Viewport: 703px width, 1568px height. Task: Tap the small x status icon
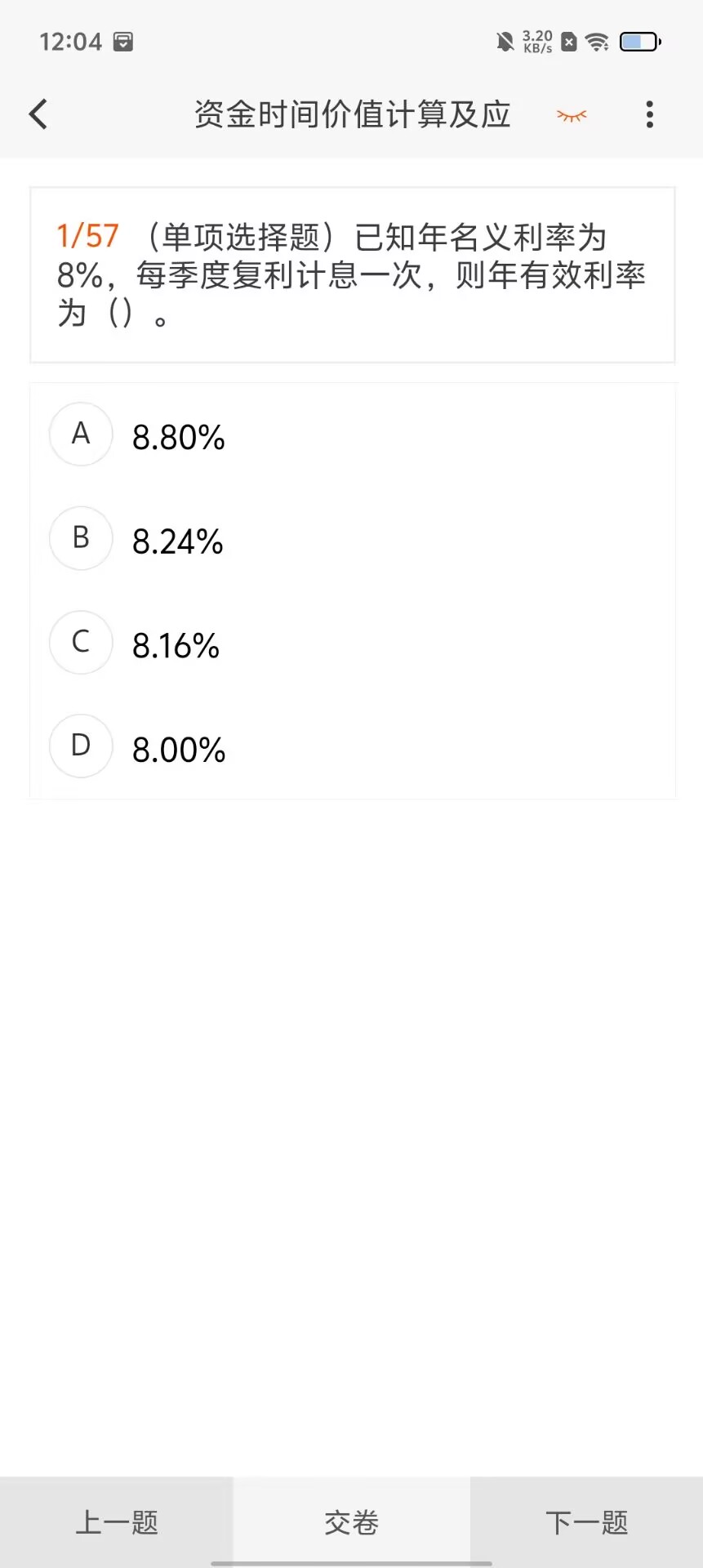coord(569,42)
